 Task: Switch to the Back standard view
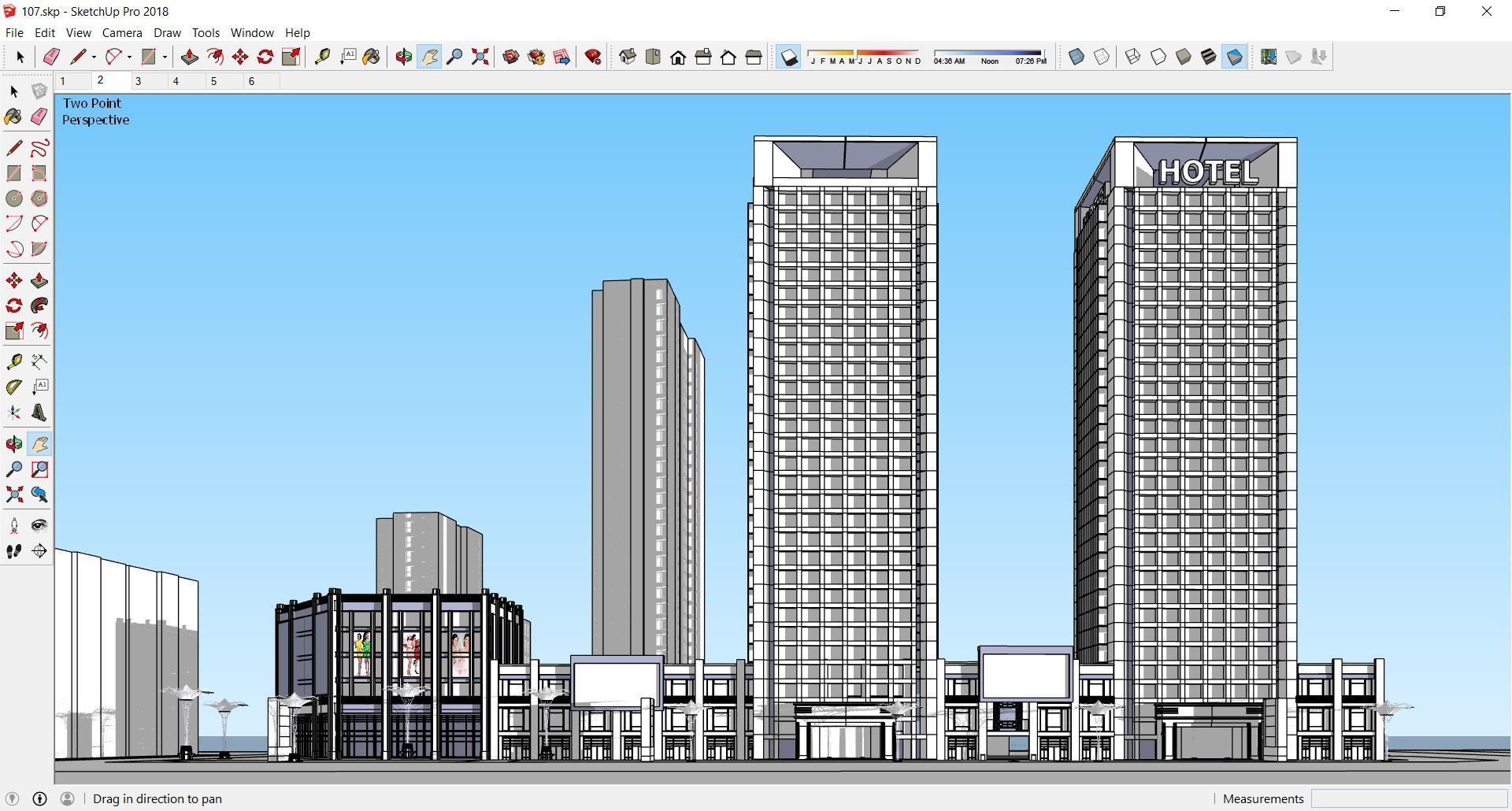pyautogui.click(x=728, y=57)
